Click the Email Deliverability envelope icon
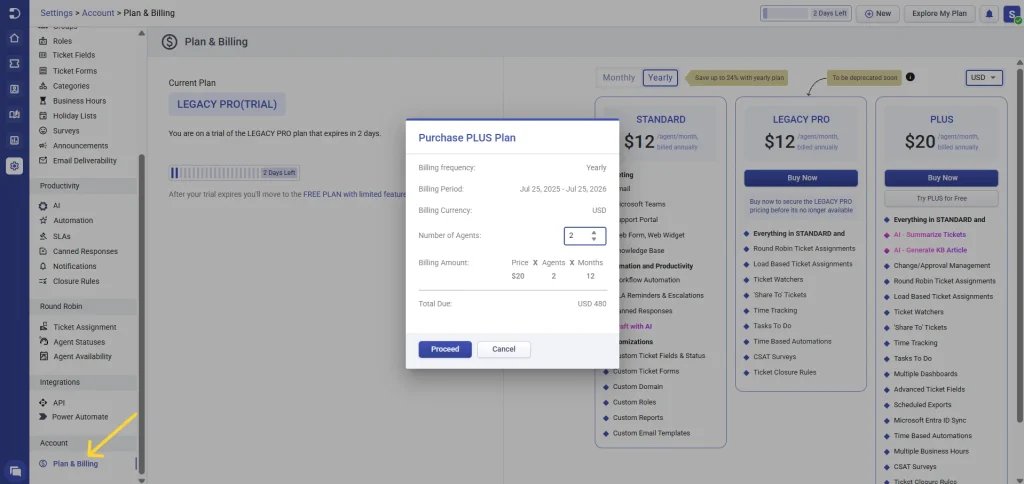The width and height of the screenshot is (1024, 484). (x=43, y=161)
